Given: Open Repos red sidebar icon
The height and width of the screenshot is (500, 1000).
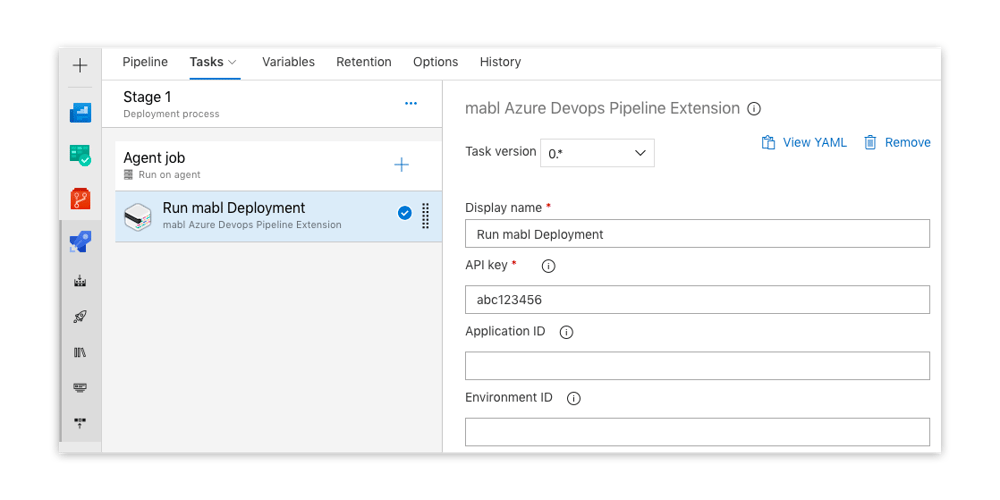Looking at the screenshot, I should tap(80, 199).
